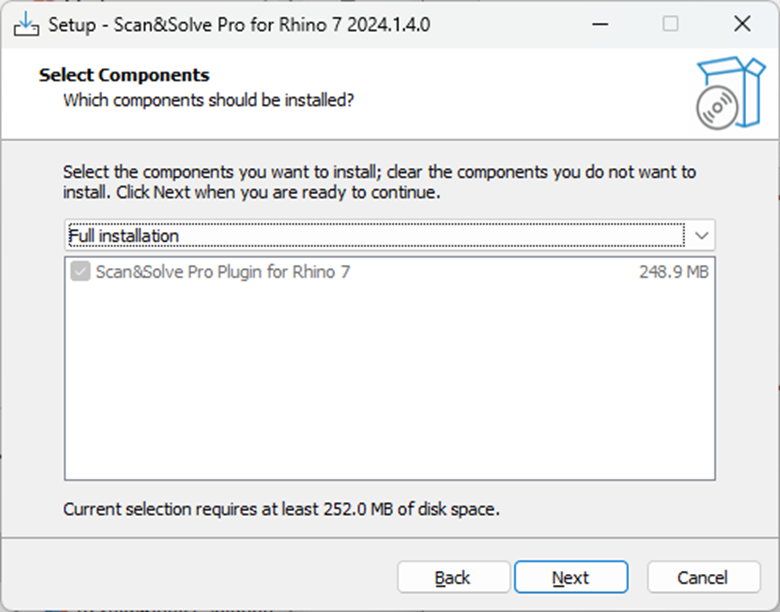Click the 252.0 MB disk space requirement text
Screen dimensions: 780x612
pos(282,509)
